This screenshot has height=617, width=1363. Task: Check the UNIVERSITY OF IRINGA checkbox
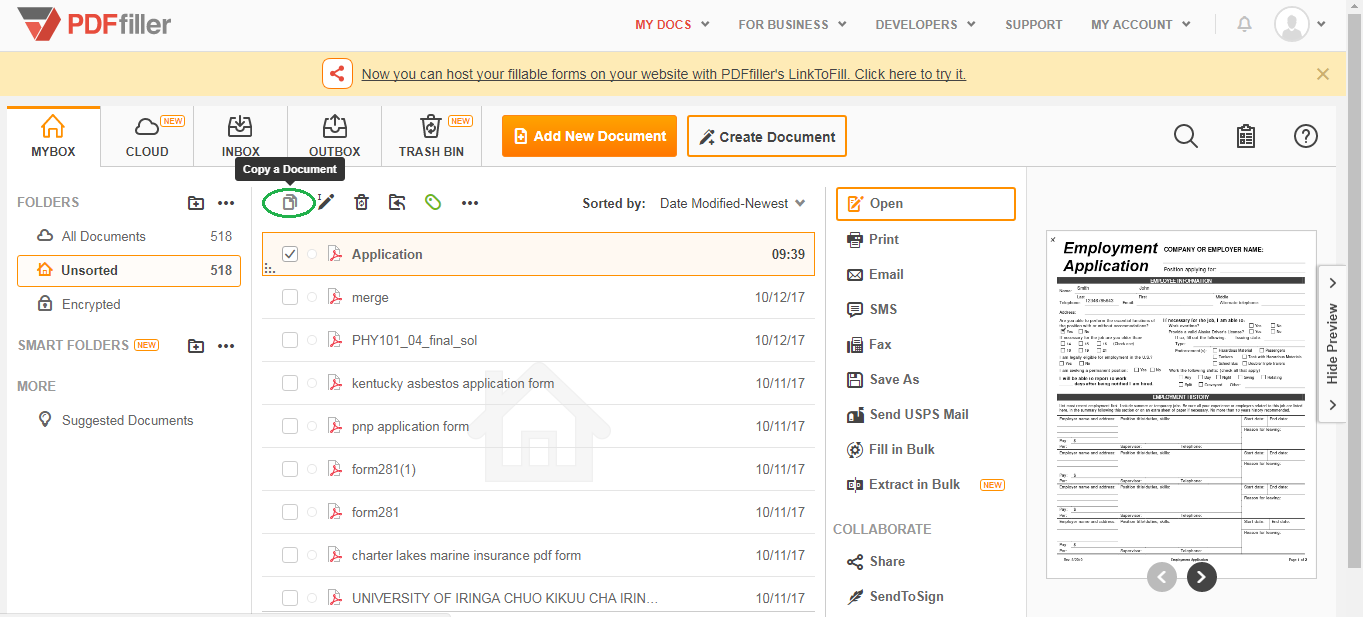[x=290, y=598]
